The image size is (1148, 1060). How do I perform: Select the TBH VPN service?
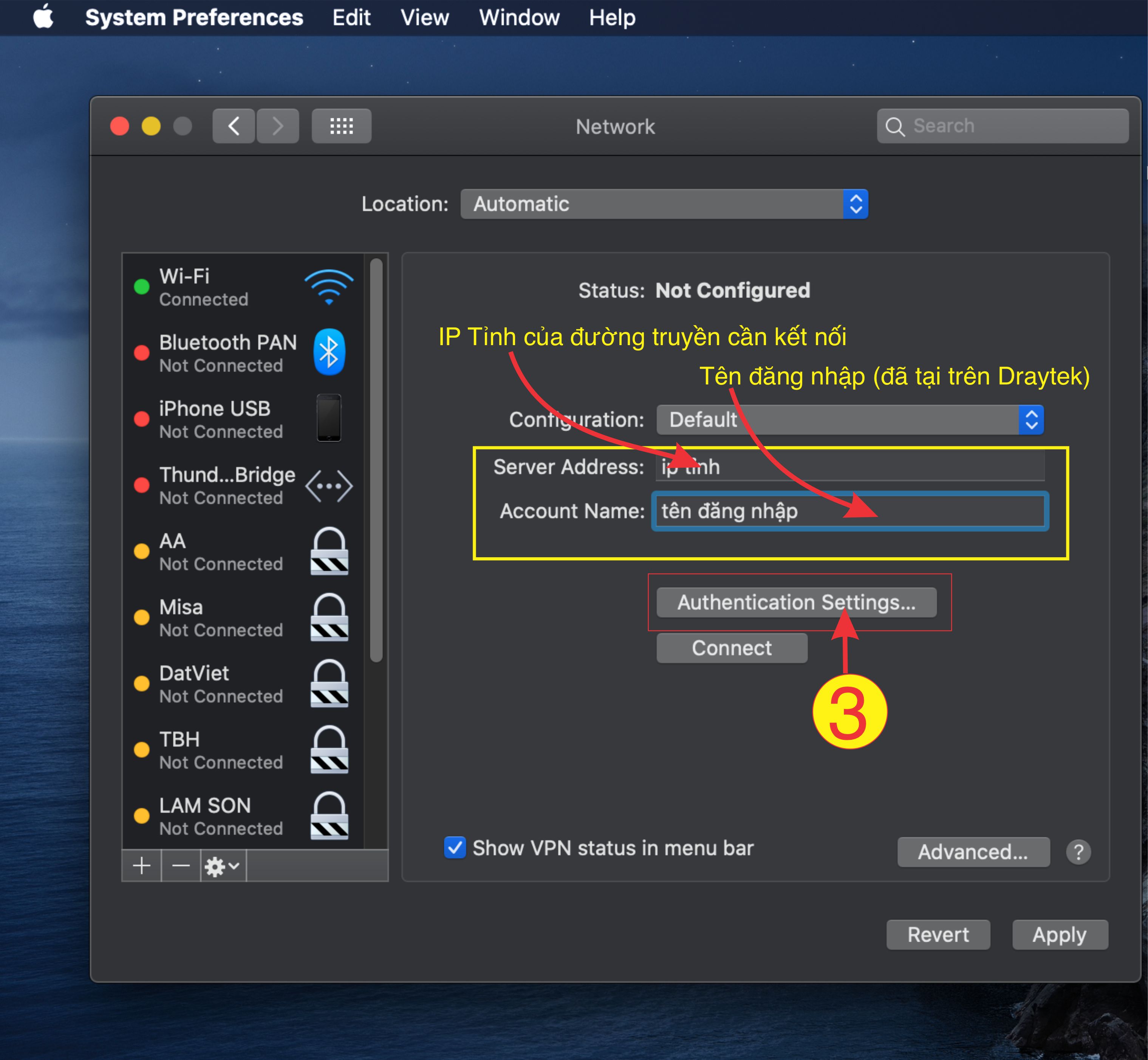click(x=243, y=750)
